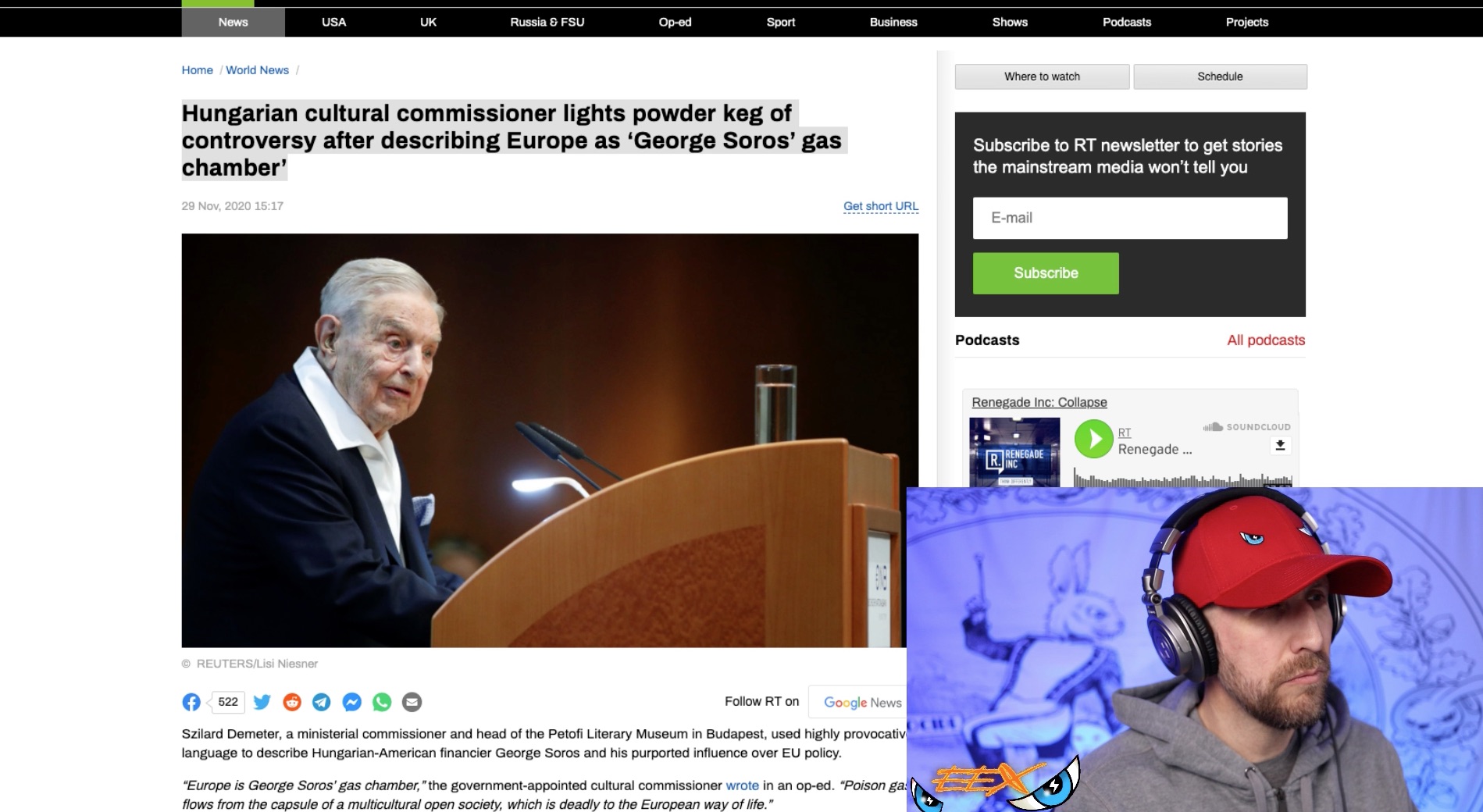
Task: Share the article on Reddit
Action: pyautogui.click(x=292, y=702)
